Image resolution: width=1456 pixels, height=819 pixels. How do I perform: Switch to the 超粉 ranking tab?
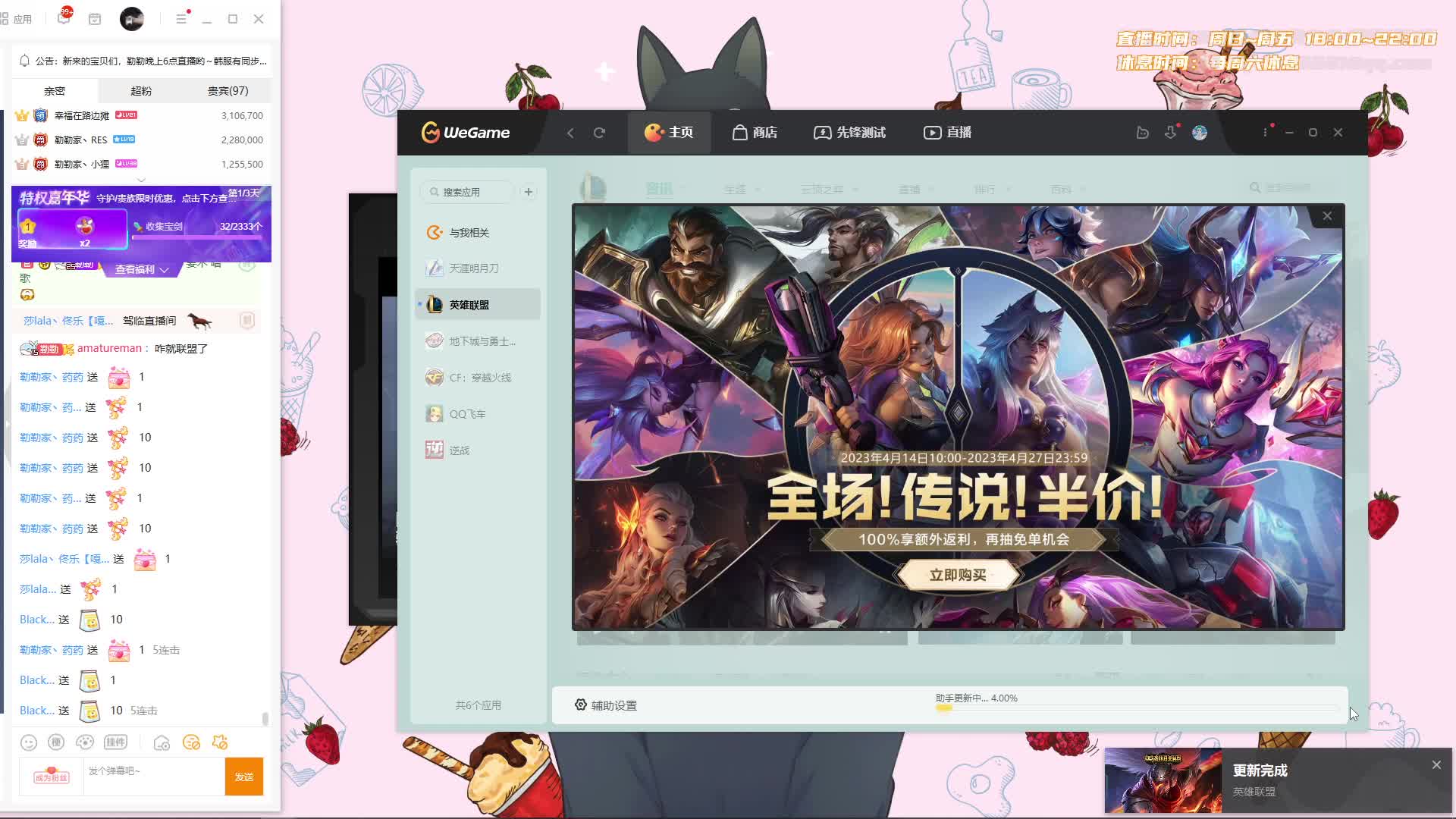coord(141,91)
